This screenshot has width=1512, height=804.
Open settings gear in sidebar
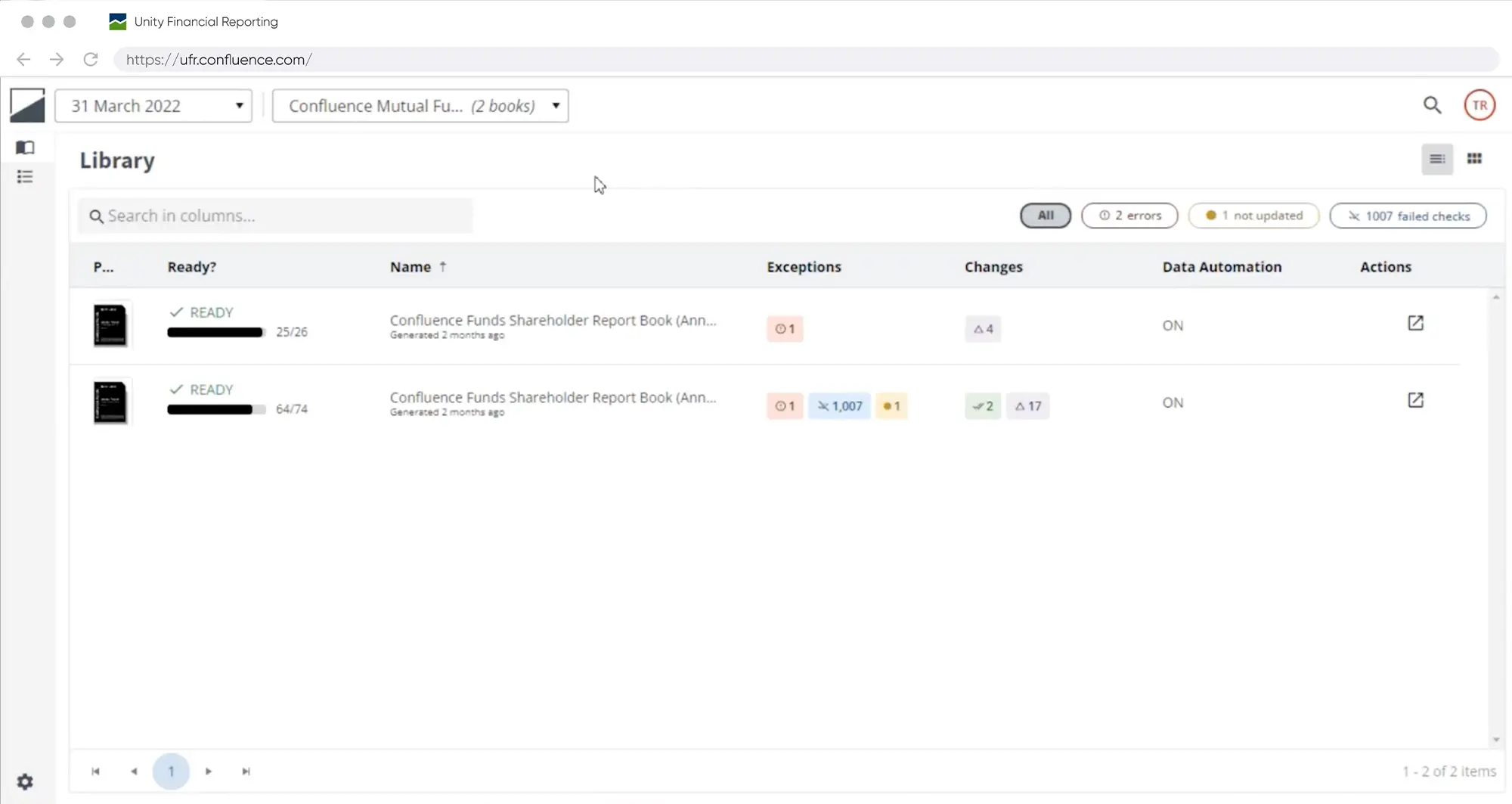(25, 781)
